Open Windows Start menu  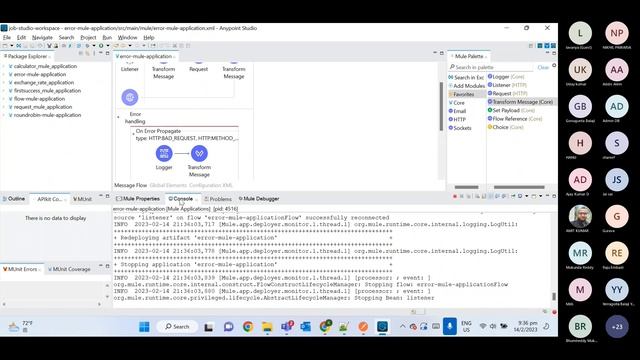[x=144, y=327]
